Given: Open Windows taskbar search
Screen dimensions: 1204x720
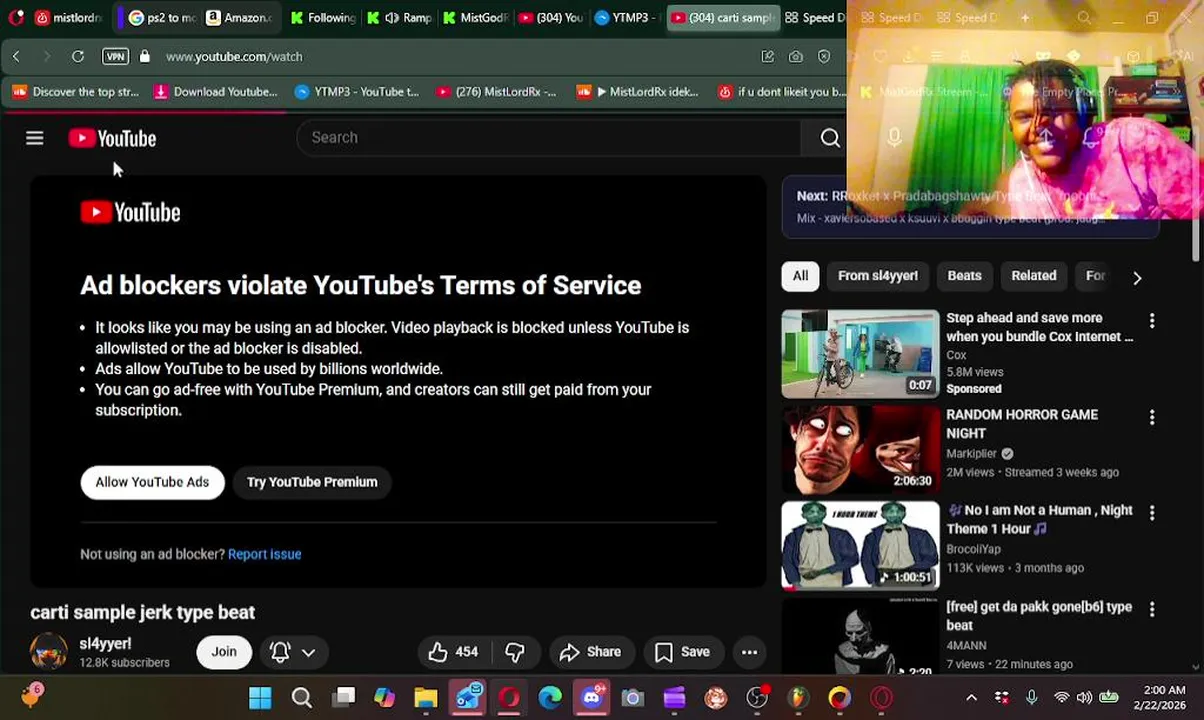Looking at the screenshot, I should tap(301, 698).
